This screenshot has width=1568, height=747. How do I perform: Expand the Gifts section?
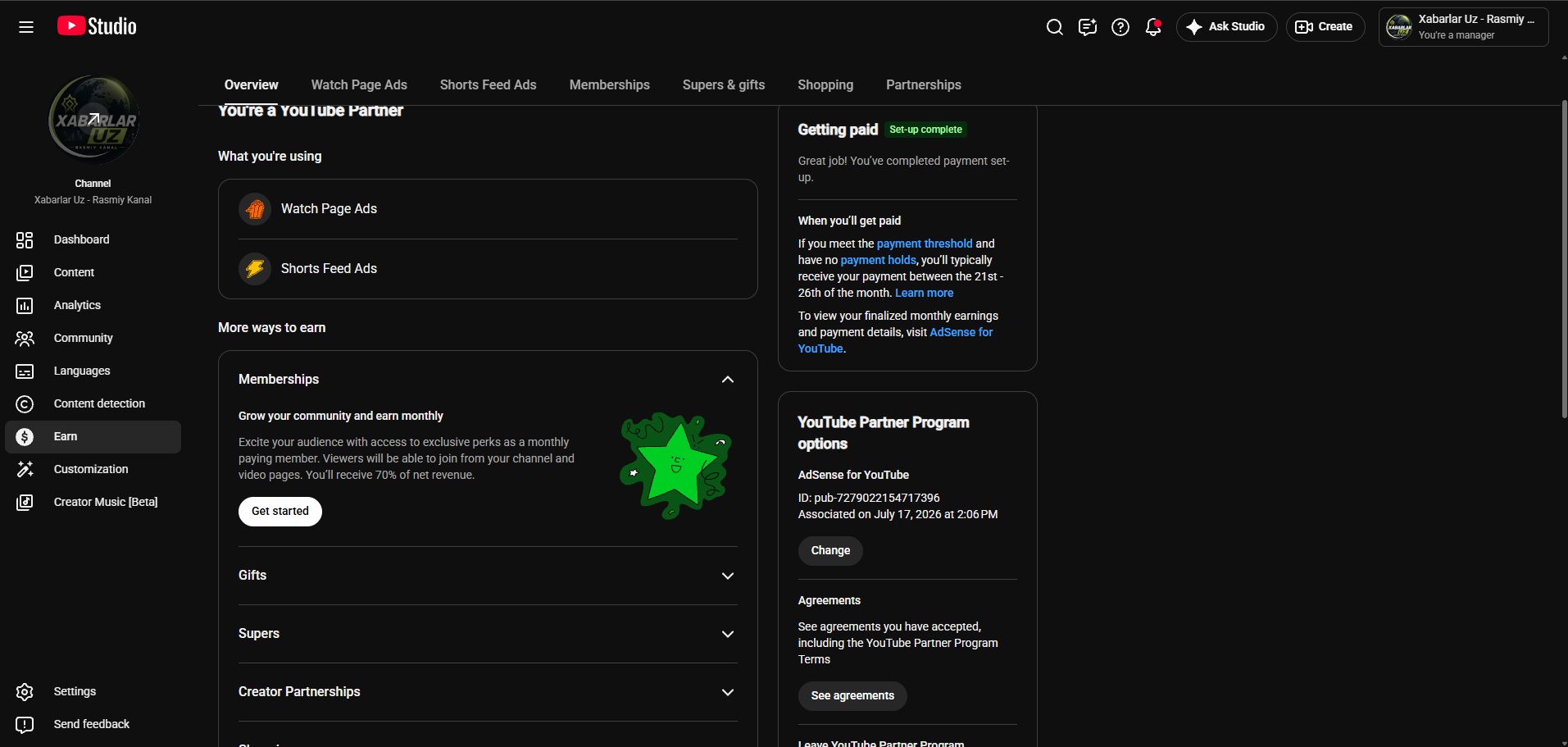pos(728,576)
